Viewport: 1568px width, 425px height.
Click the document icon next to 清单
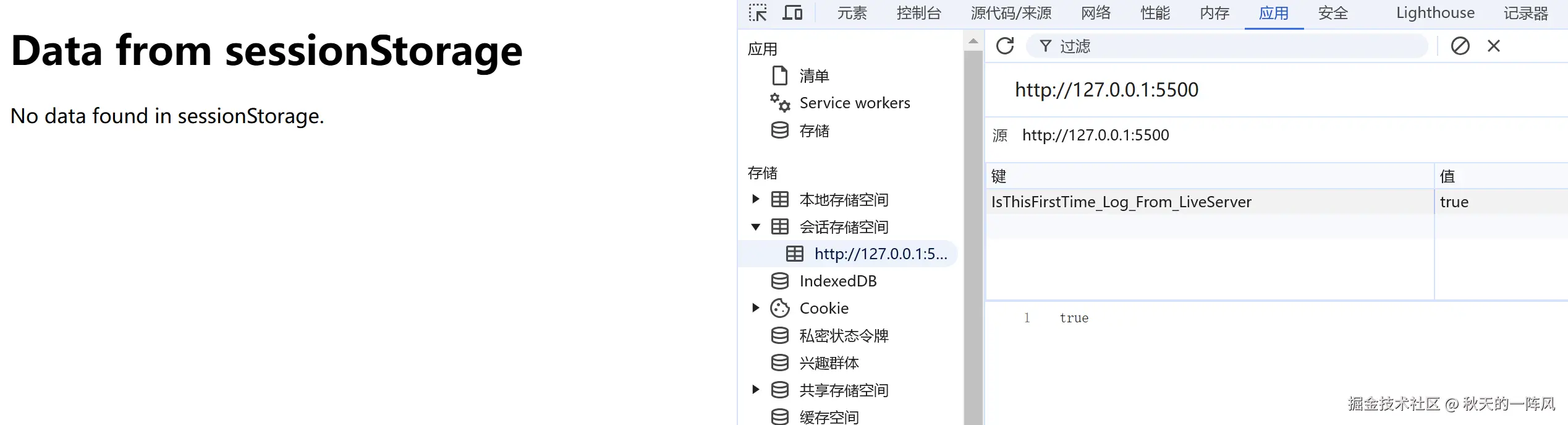(780, 75)
